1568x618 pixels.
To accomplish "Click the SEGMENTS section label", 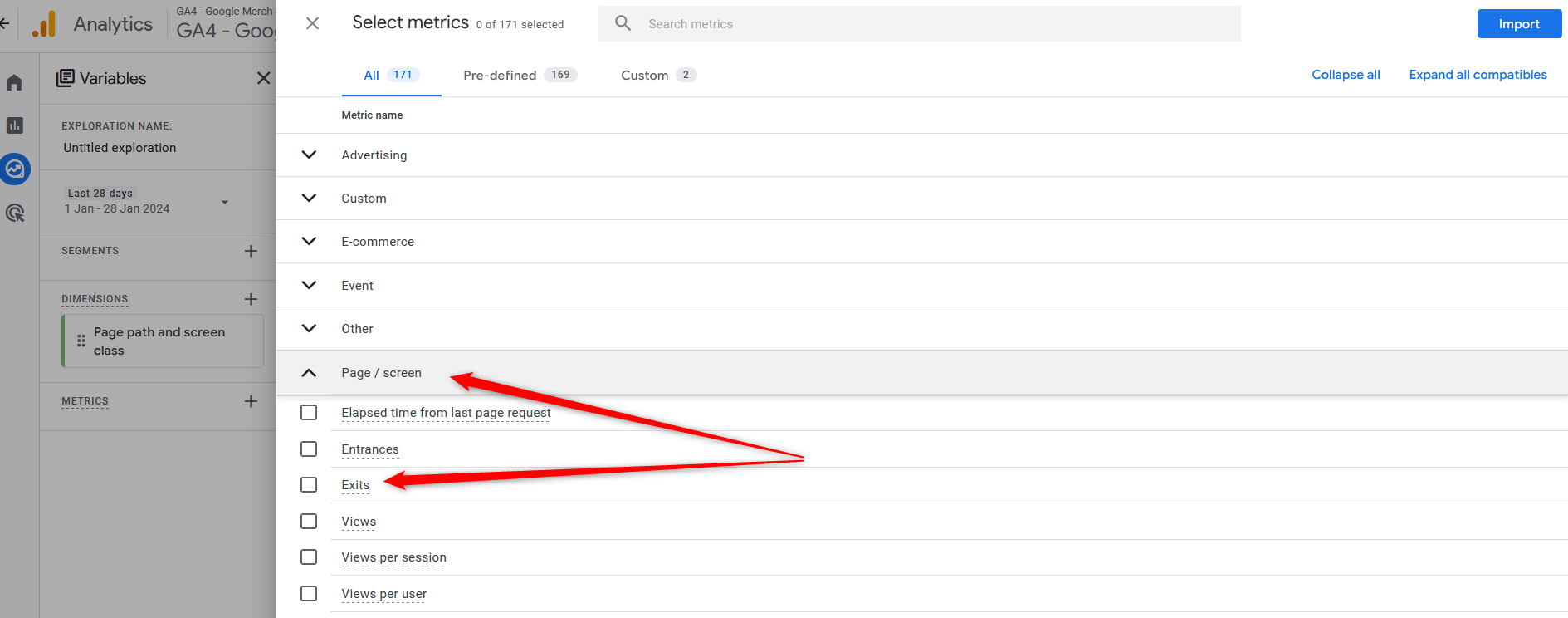I will click(x=90, y=251).
